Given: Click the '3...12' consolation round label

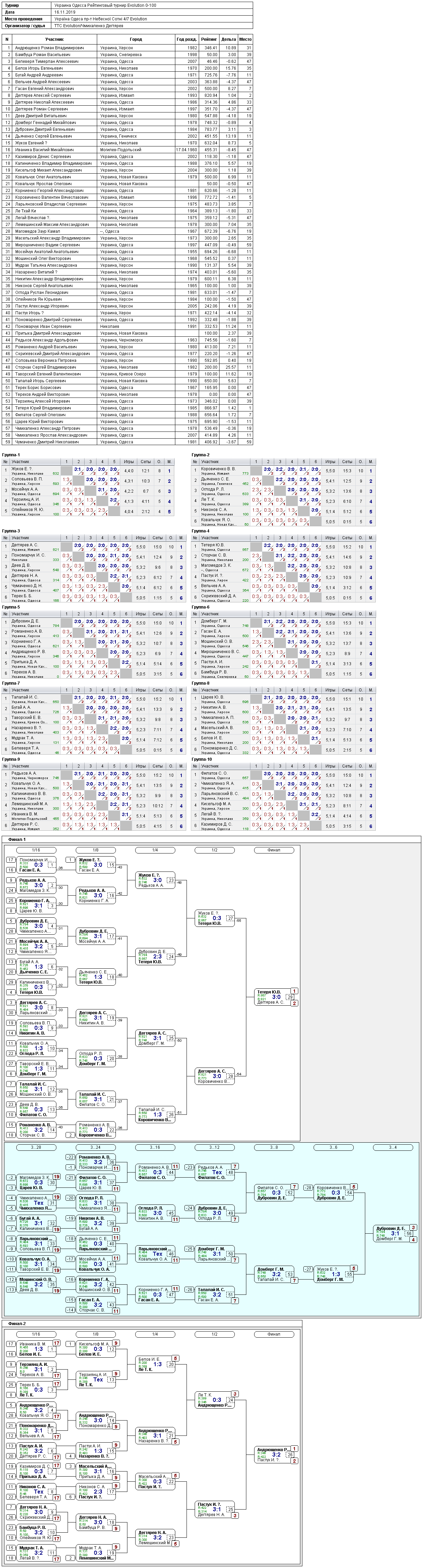Looking at the screenshot, I should [x=214, y=1147].
